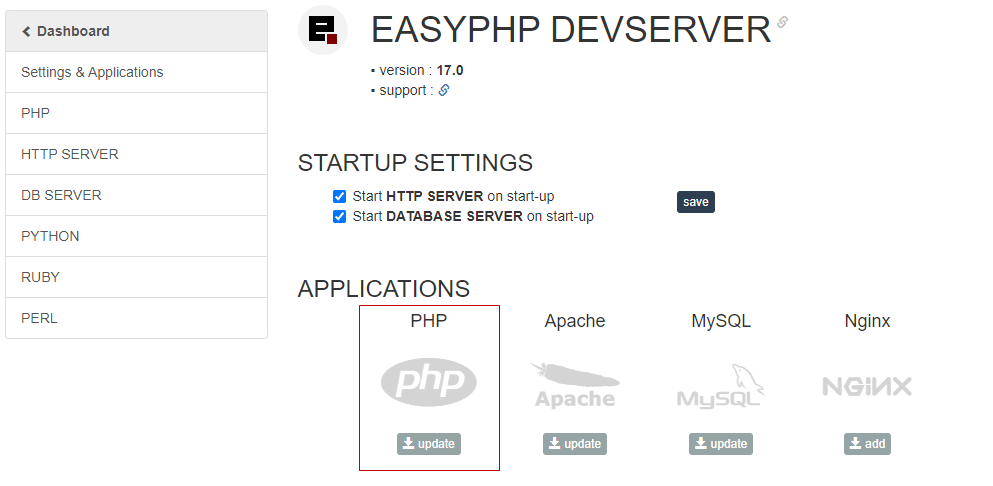Go back using the Dashboard chevron

click(27, 31)
